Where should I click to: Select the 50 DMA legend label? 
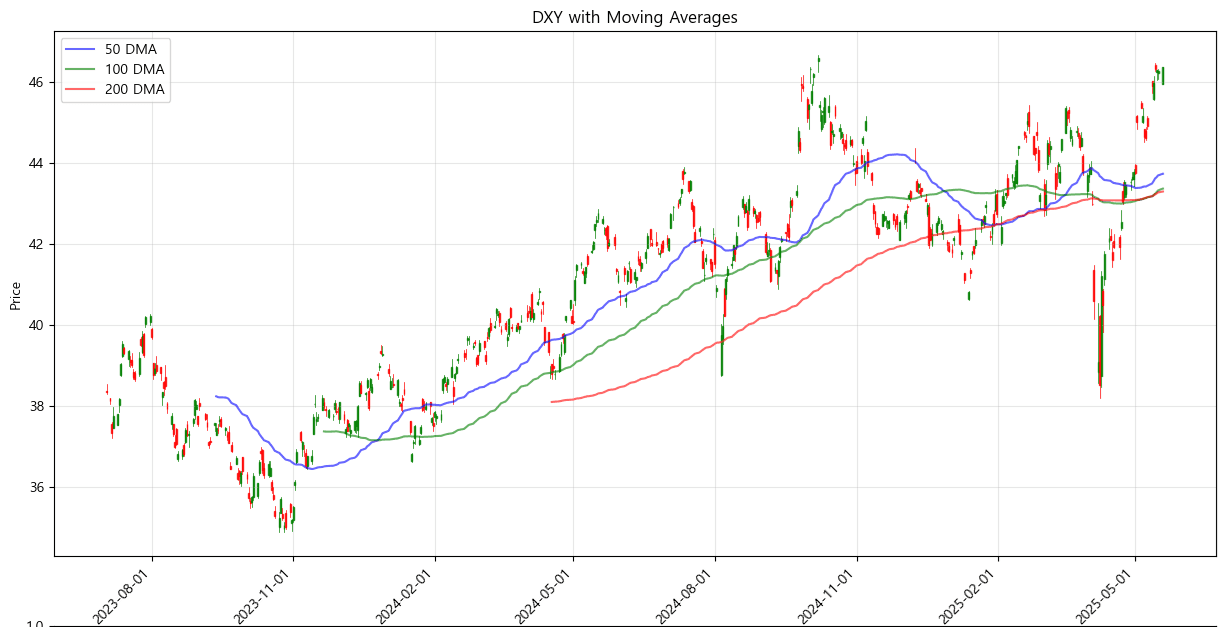(130, 49)
